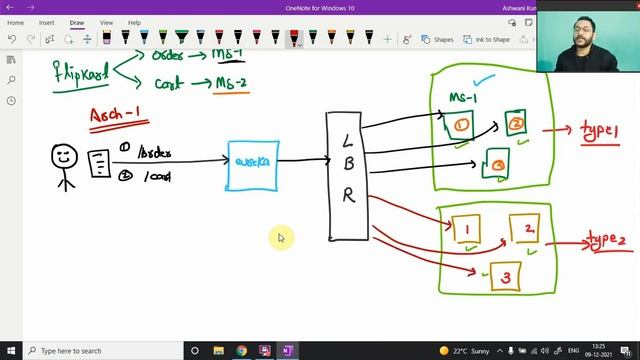Show hidden system tray icons

coord(500,351)
